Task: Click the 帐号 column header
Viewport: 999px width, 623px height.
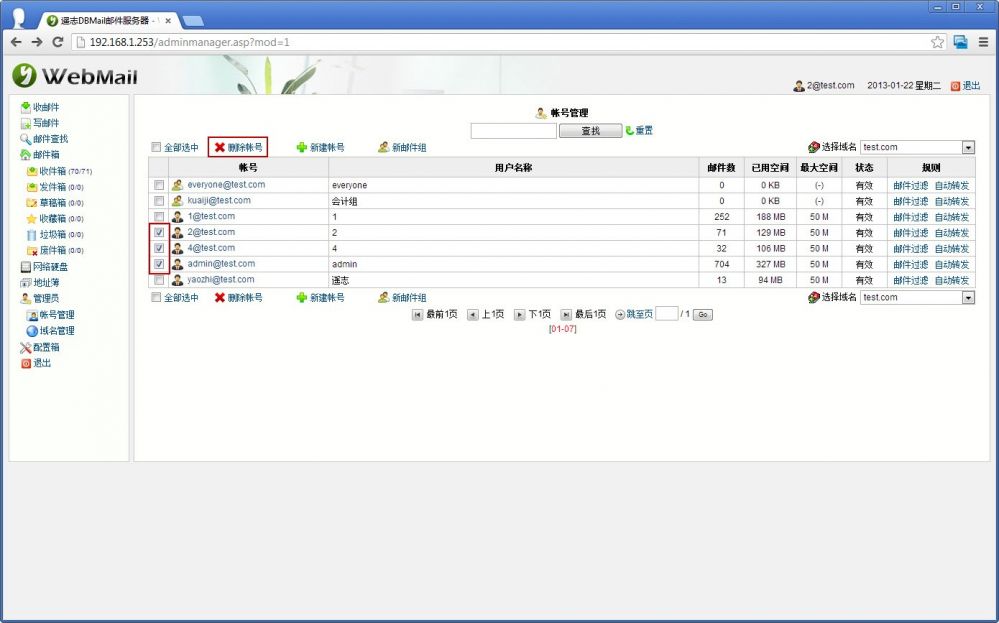Action: click(248, 168)
